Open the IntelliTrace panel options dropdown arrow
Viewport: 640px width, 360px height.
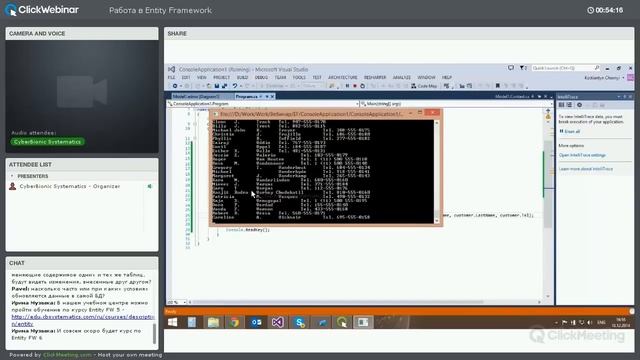[x=619, y=97]
